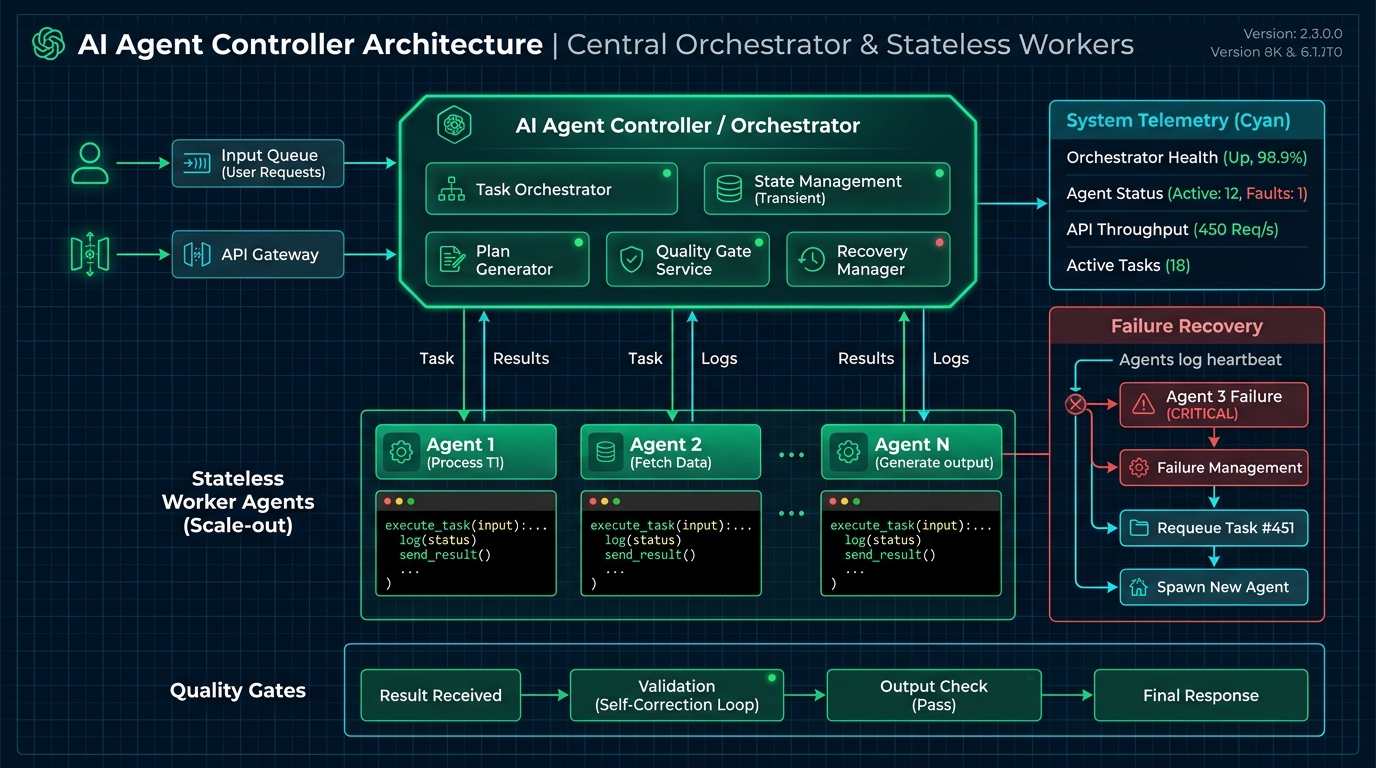The width and height of the screenshot is (1376, 768).
Task: Click the Orchestrator Health (Up, 98.9%) row
Action: [x=1186, y=157]
